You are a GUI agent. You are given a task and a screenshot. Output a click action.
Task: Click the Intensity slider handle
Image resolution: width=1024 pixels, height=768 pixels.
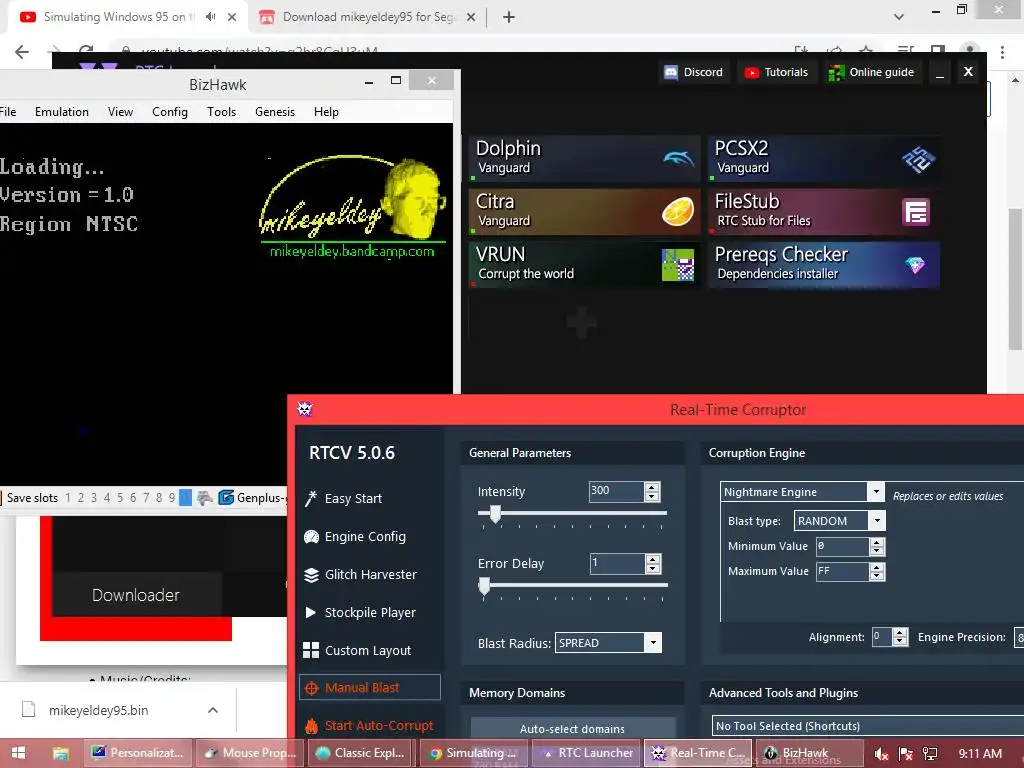click(495, 514)
